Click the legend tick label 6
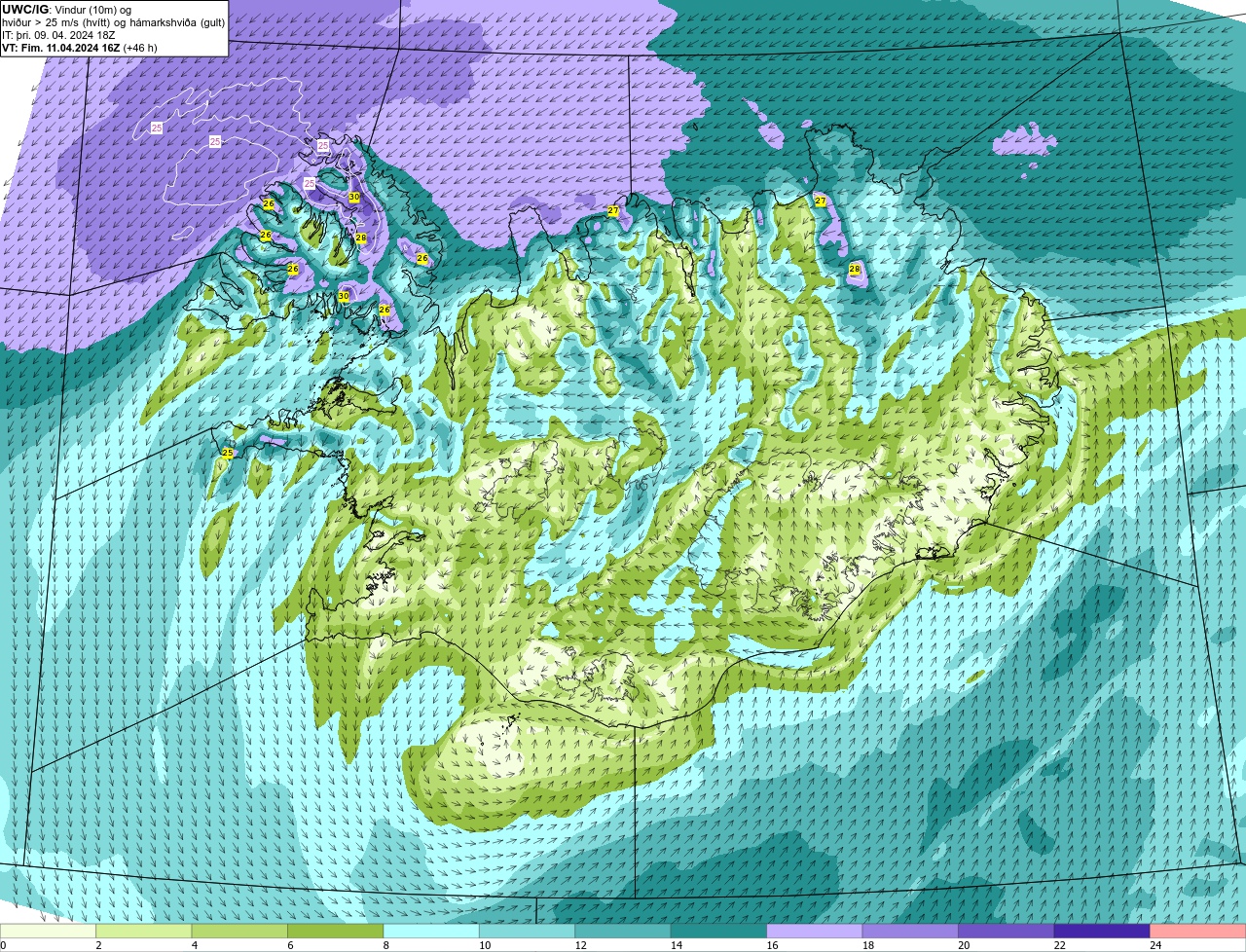1246x952 pixels. pos(290,945)
